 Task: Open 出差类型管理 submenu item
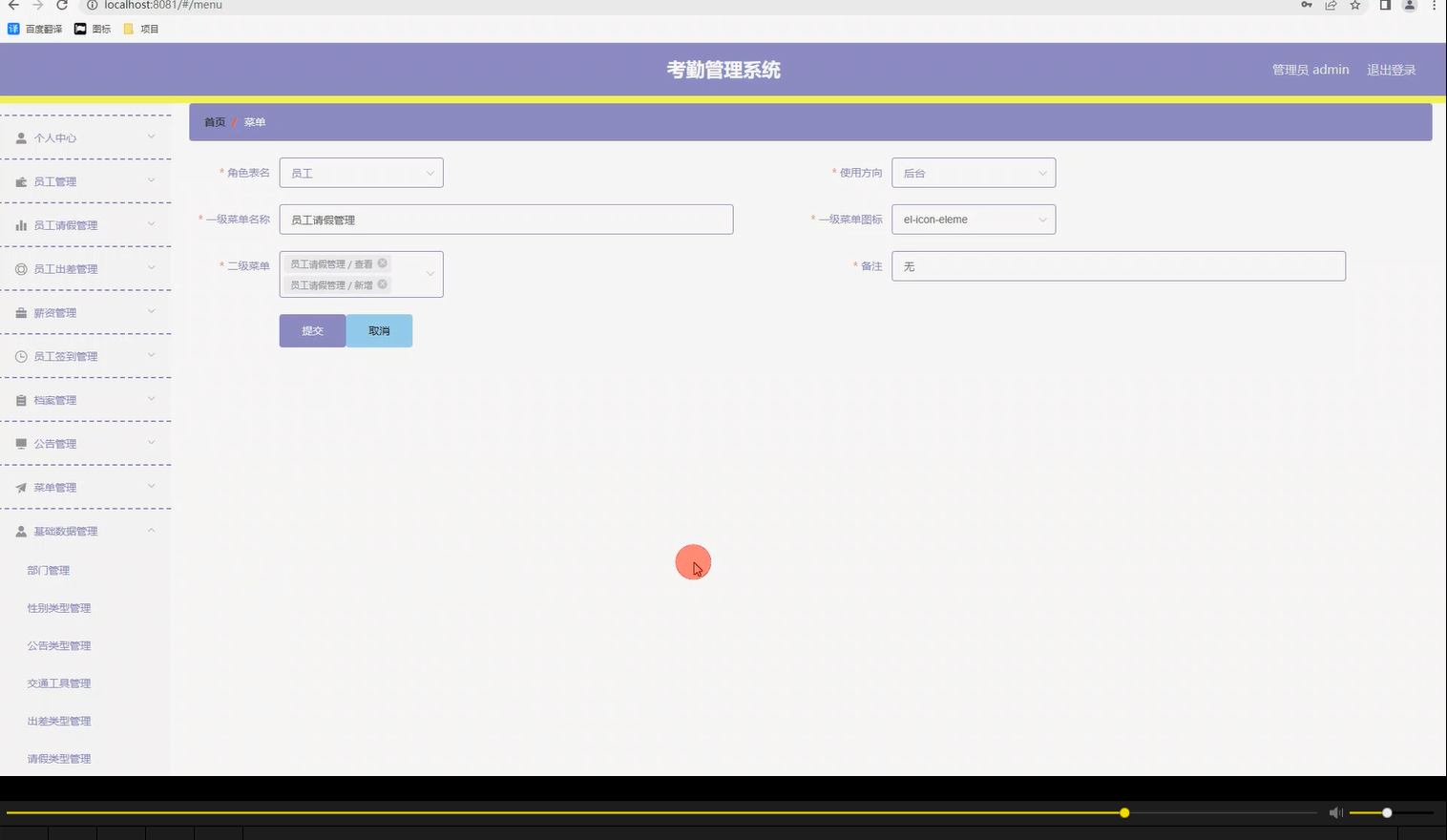[59, 722]
